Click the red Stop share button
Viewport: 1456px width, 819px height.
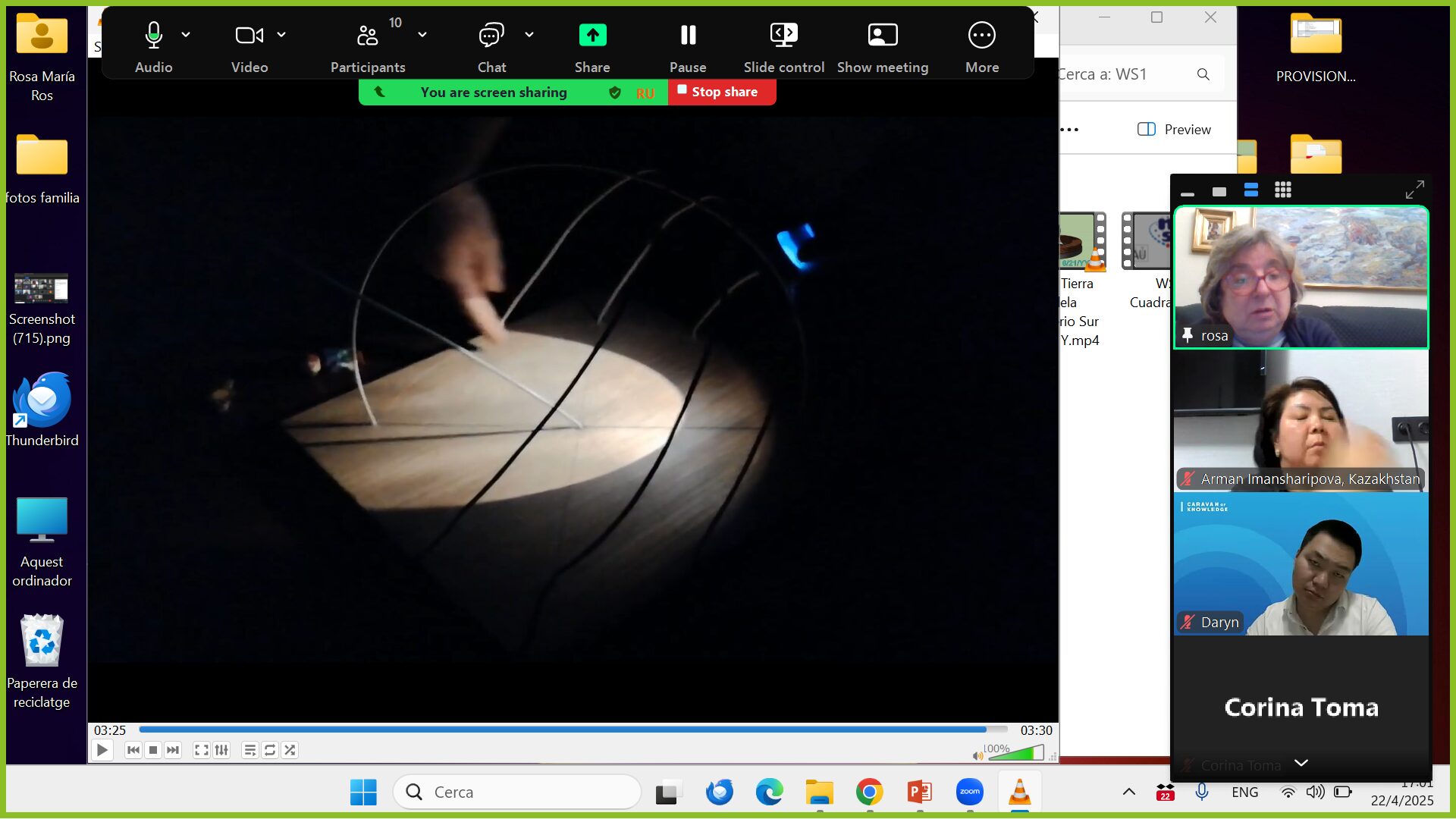[721, 92]
